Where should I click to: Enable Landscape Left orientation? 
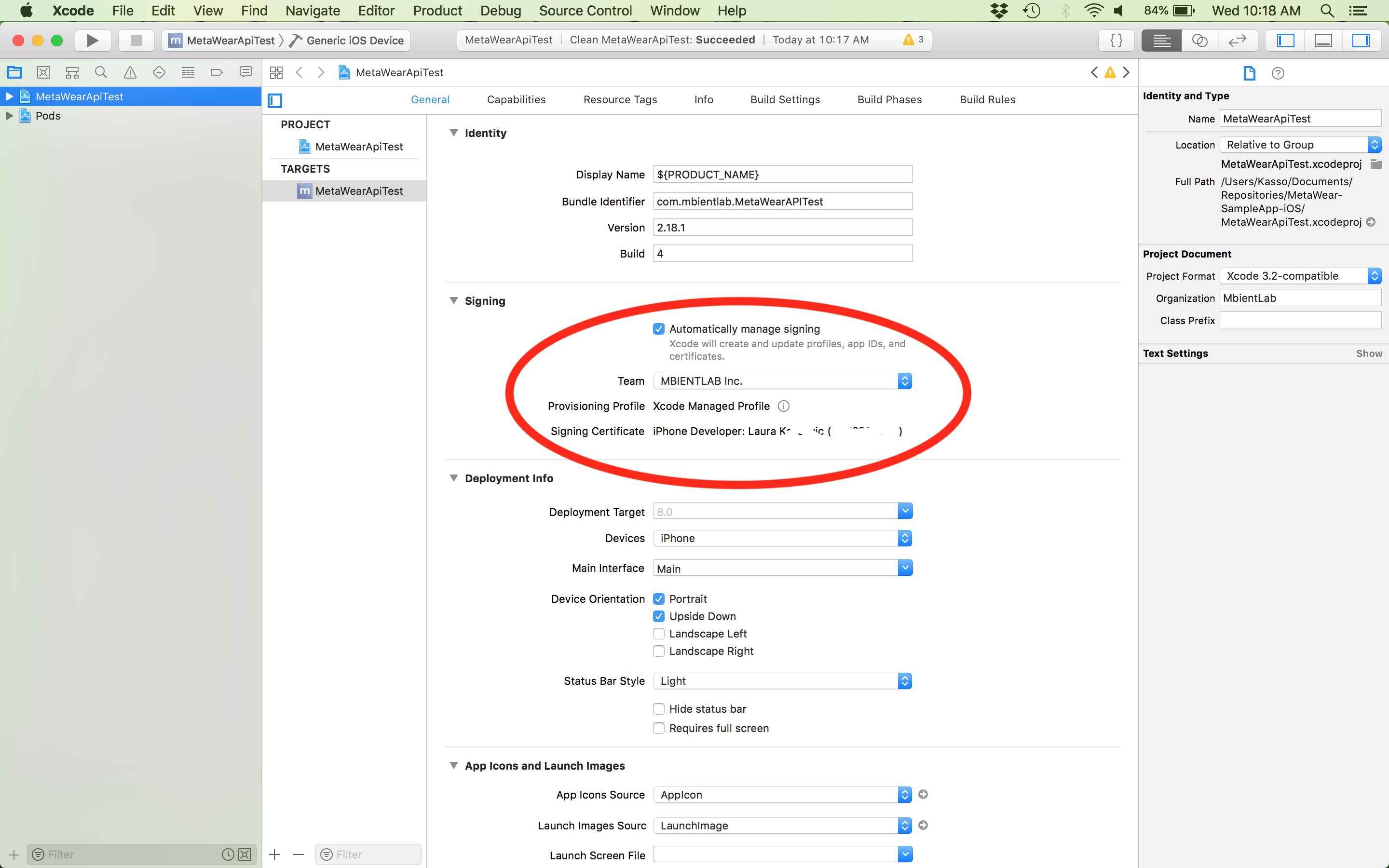click(x=659, y=634)
